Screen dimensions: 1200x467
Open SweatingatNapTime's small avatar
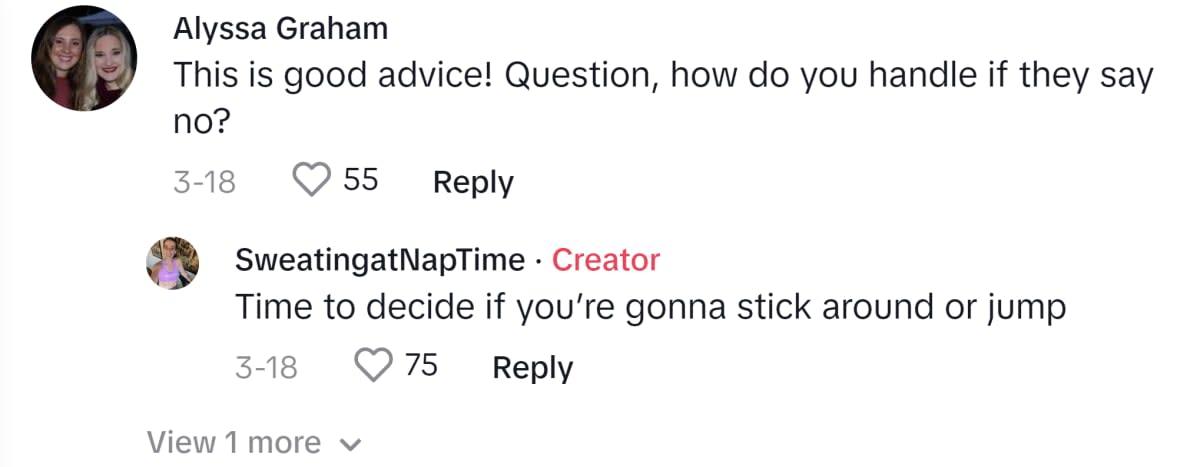pos(173,263)
